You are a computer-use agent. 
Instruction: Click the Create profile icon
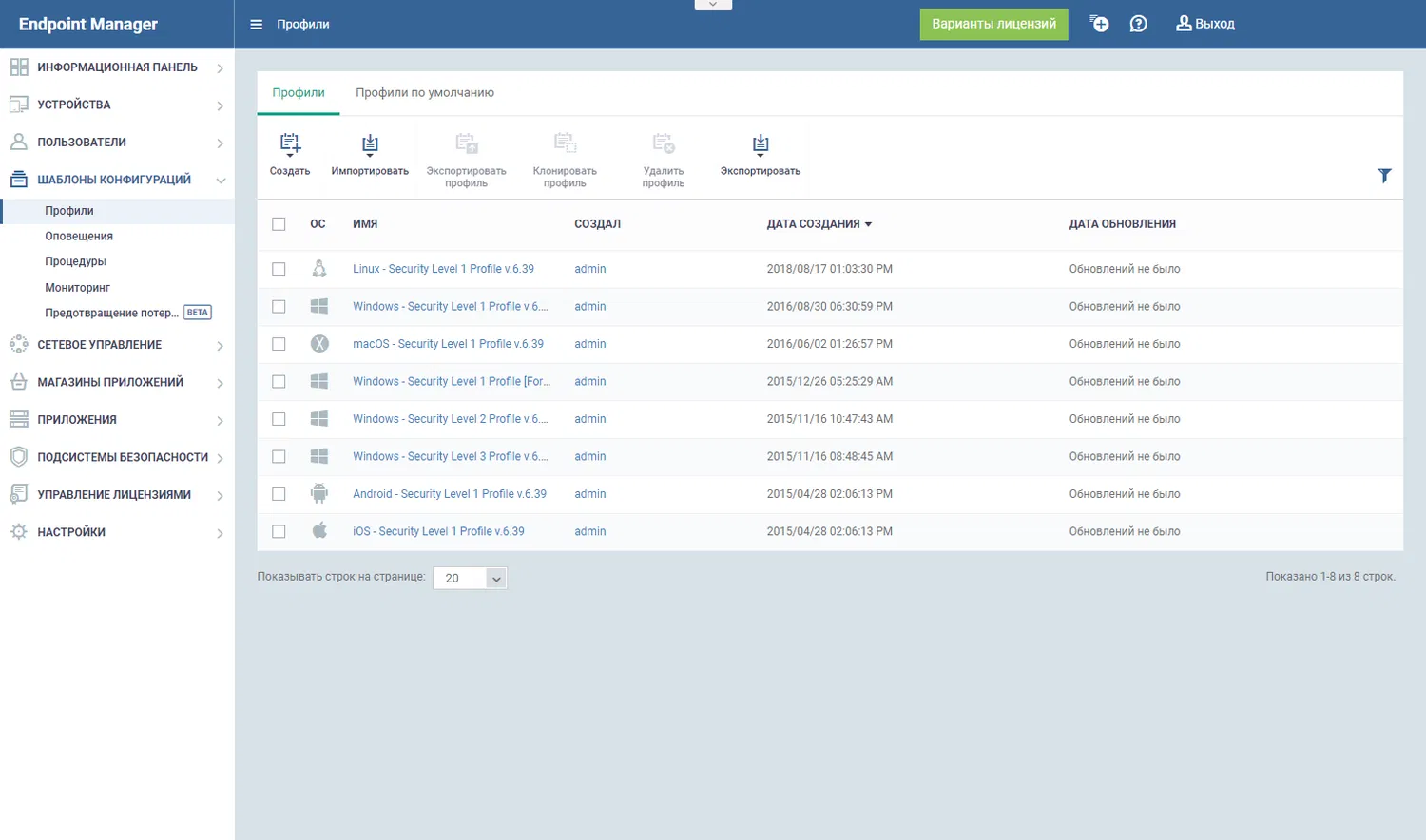point(290,144)
